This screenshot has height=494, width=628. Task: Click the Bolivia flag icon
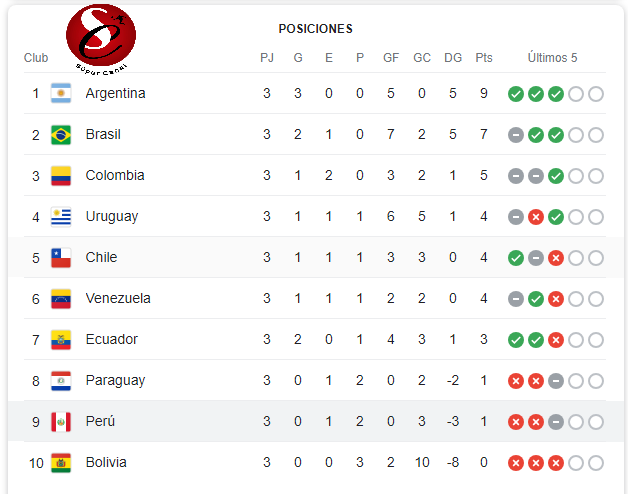[61, 463]
